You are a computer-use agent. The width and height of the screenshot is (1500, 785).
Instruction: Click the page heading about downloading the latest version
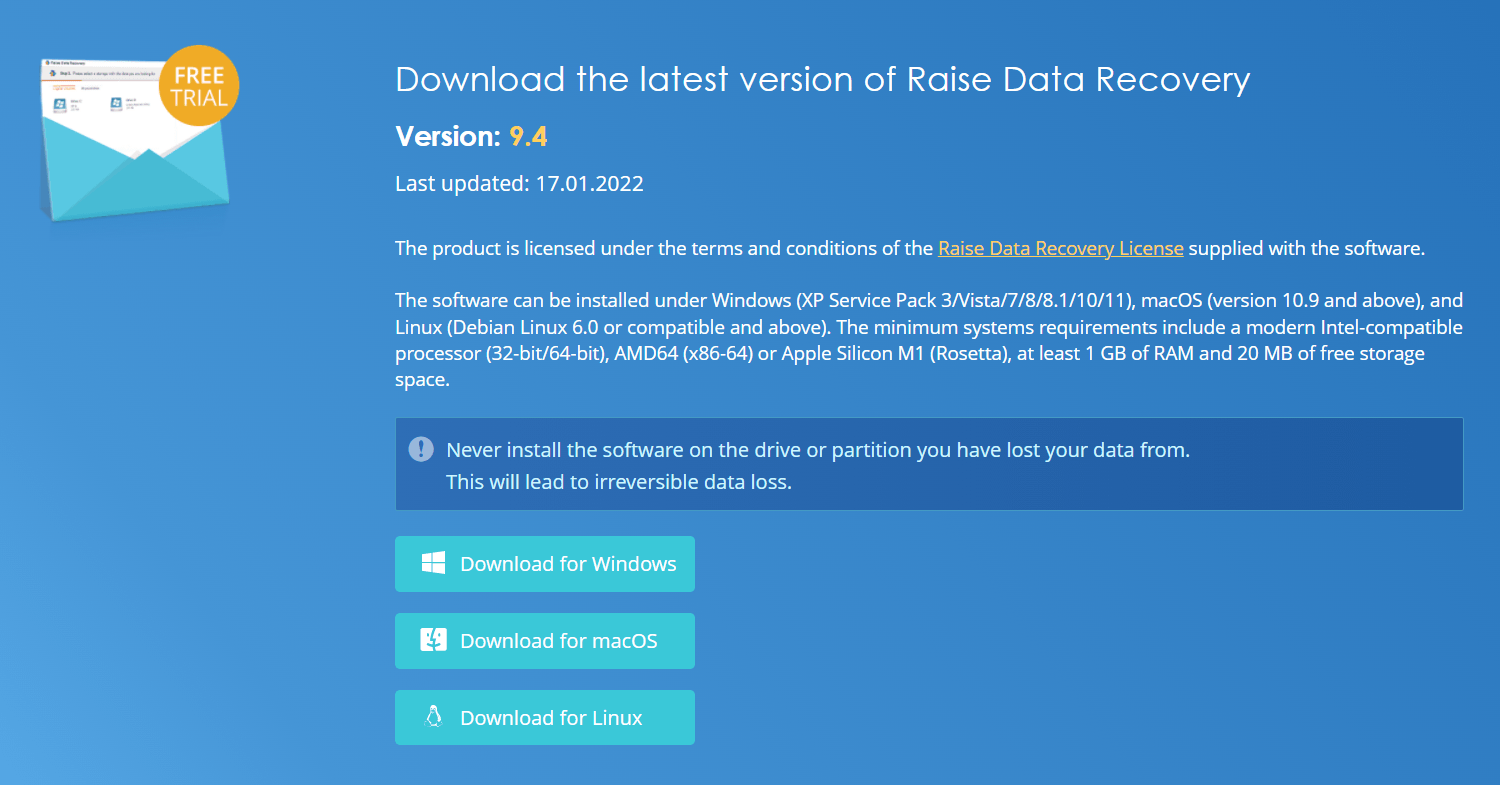(x=822, y=79)
